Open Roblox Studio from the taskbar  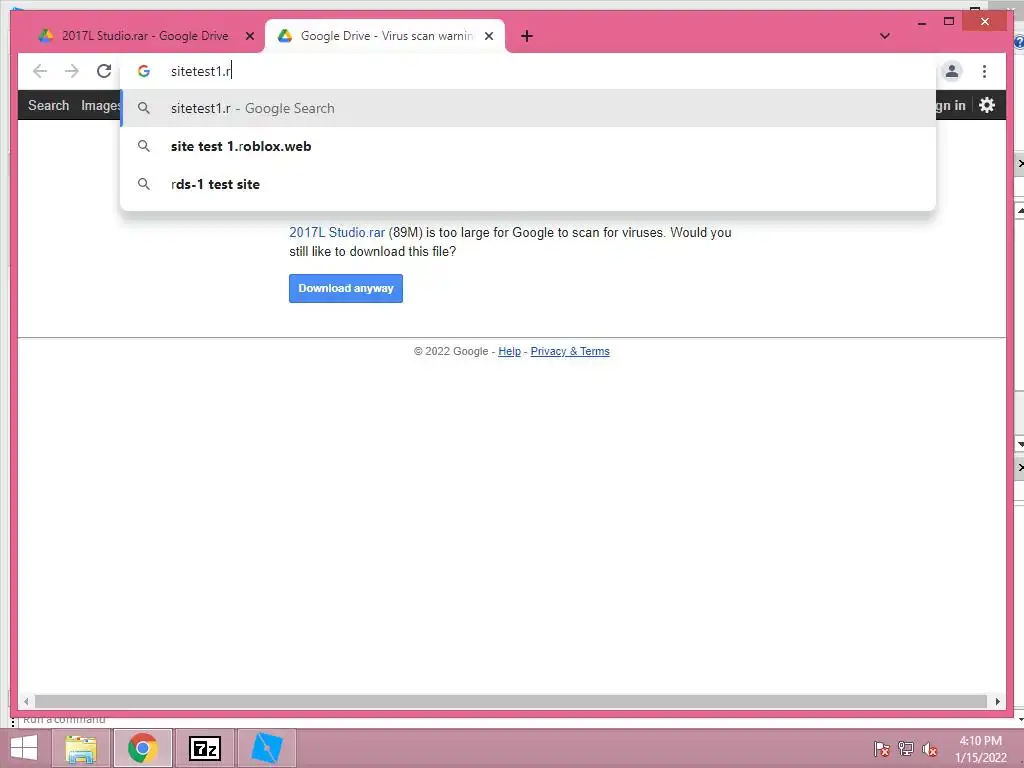click(266, 748)
